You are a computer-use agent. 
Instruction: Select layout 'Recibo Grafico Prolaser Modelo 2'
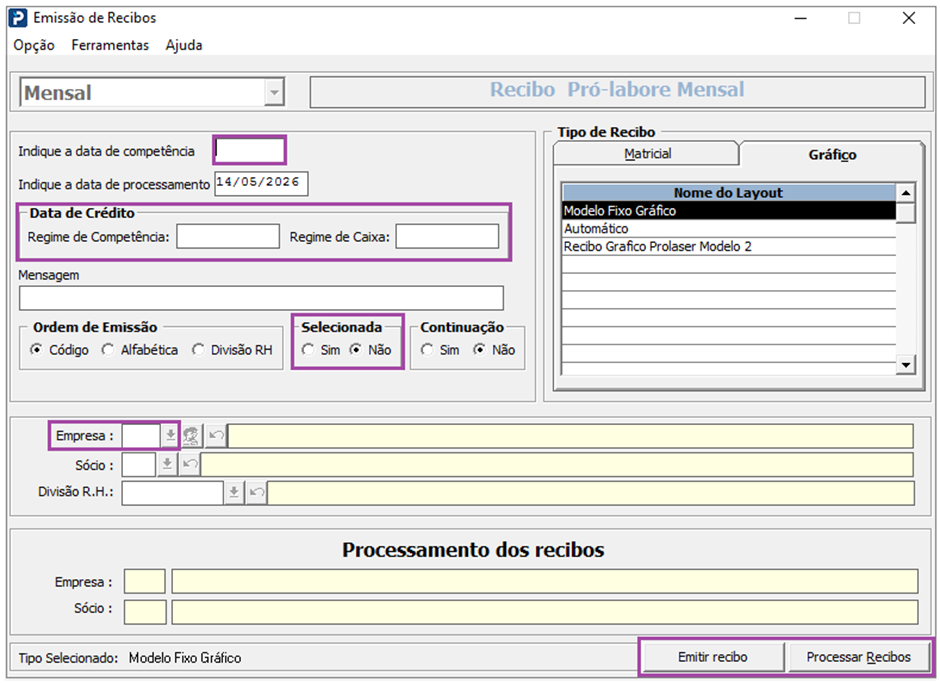[729, 246]
